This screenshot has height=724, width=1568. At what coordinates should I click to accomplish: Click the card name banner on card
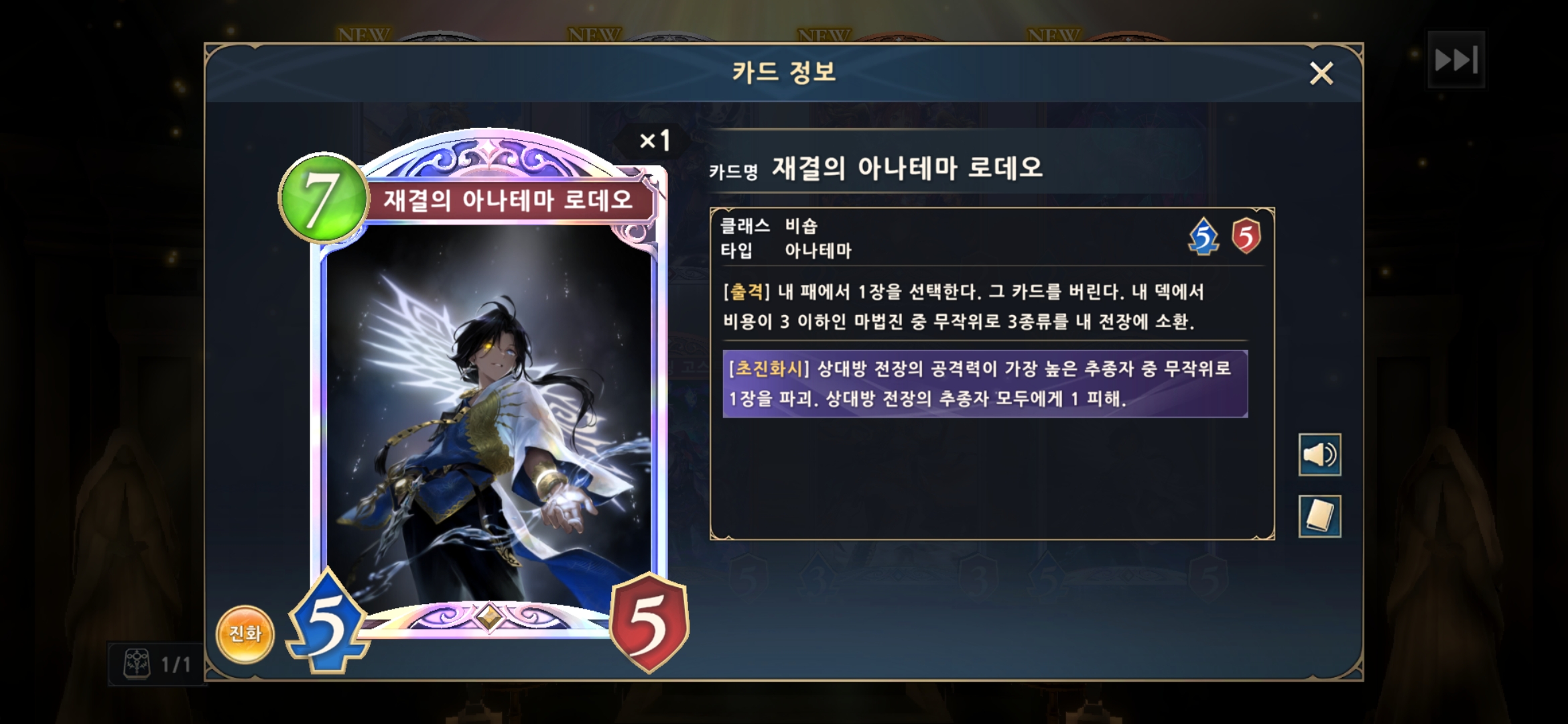pos(508,200)
